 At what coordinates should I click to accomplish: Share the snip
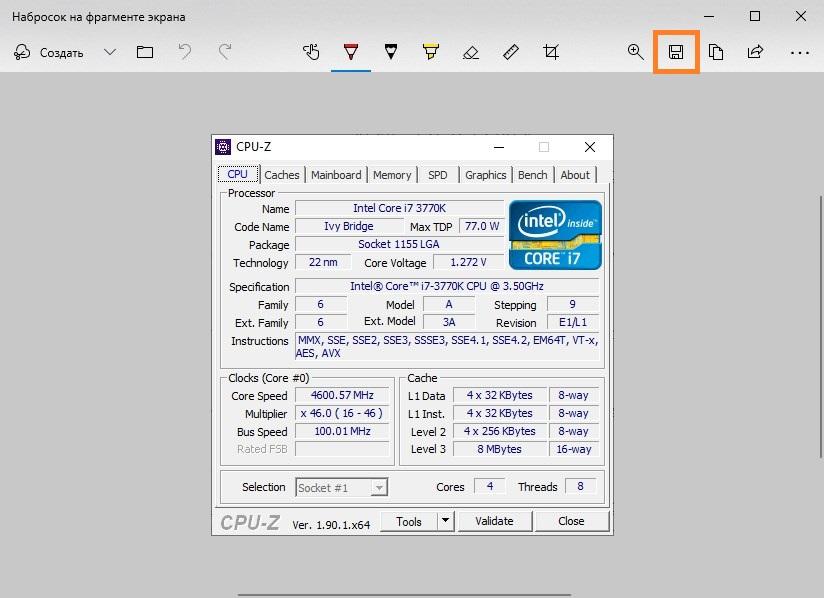[756, 52]
